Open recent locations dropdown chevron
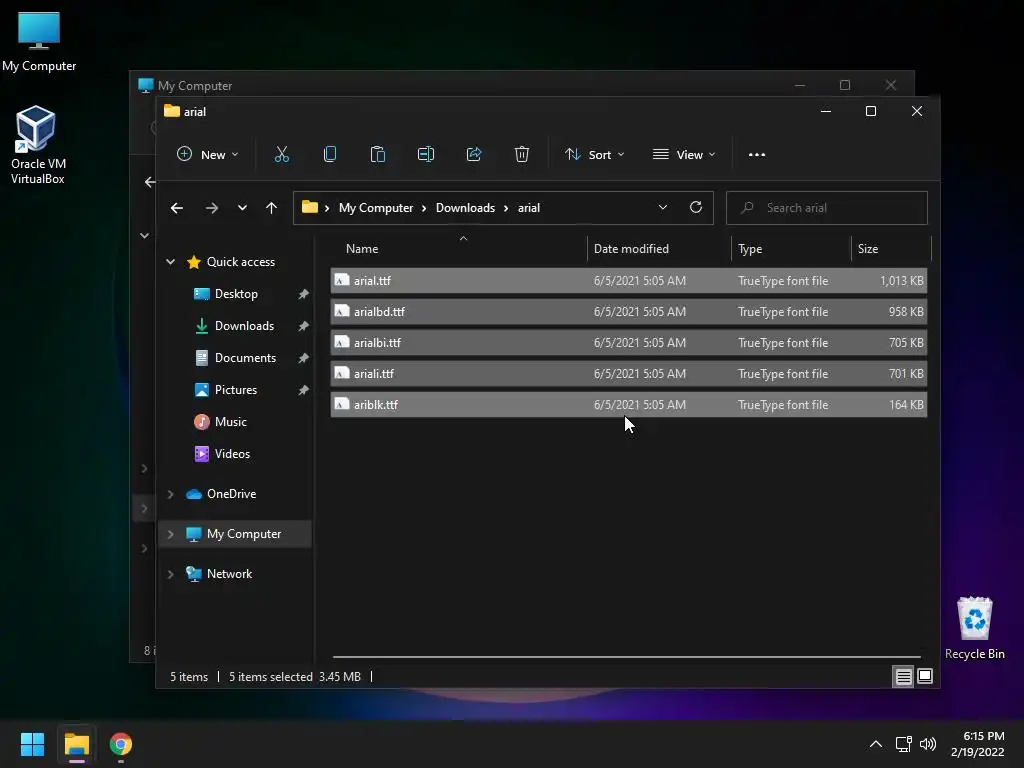This screenshot has height=768, width=1024. pos(242,208)
